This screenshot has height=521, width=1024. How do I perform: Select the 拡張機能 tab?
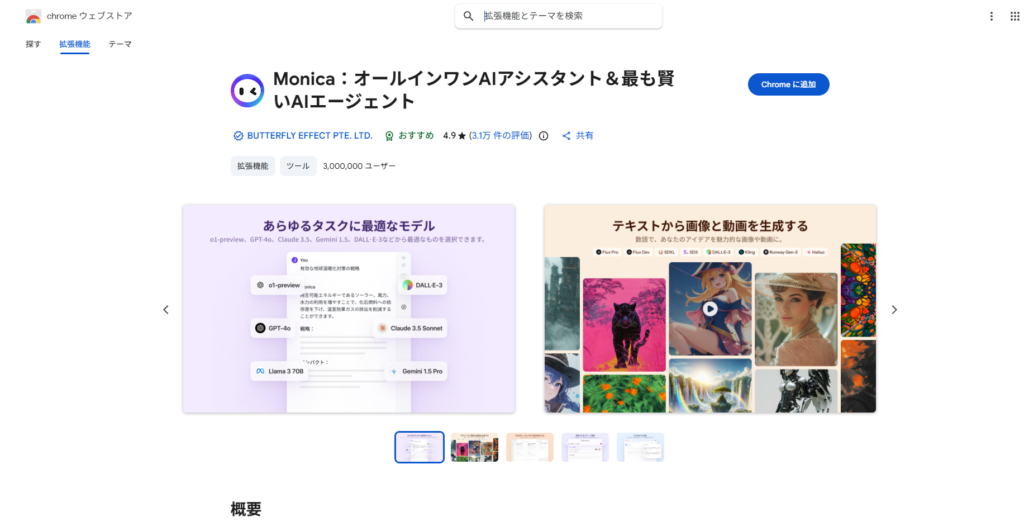[x=74, y=44]
